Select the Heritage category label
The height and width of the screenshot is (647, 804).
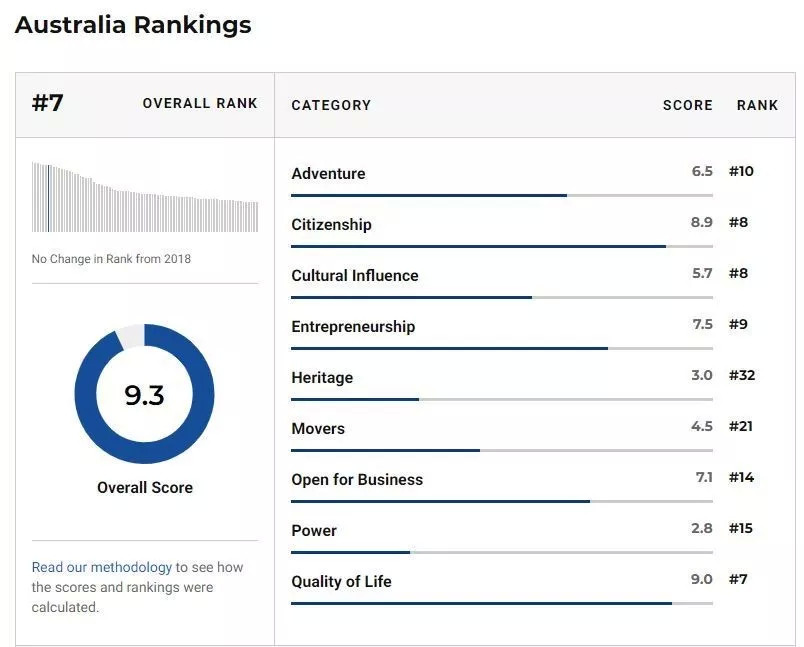322,378
